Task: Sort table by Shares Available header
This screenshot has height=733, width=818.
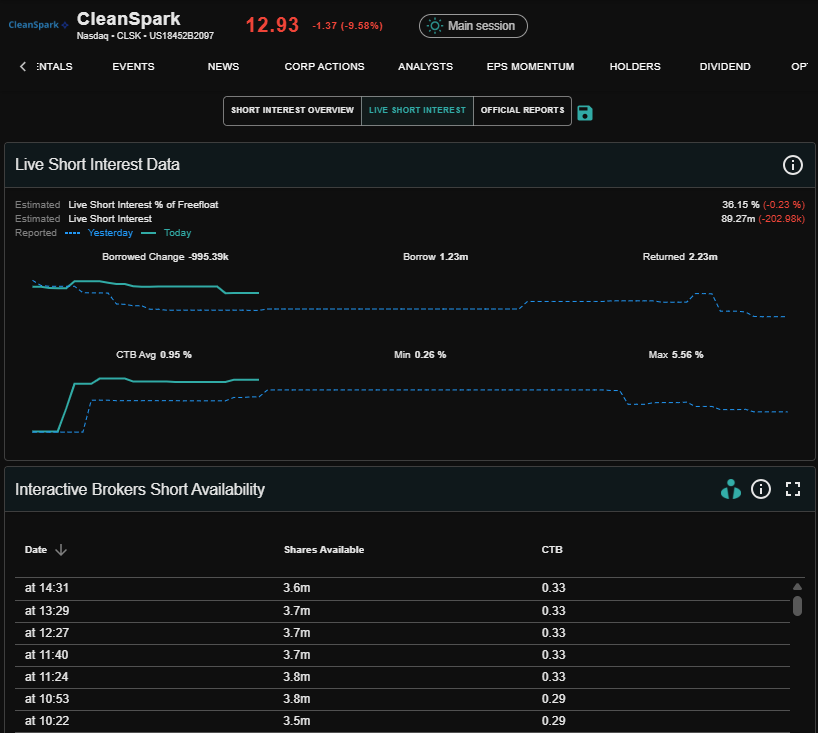Action: (x=324, y=550)
